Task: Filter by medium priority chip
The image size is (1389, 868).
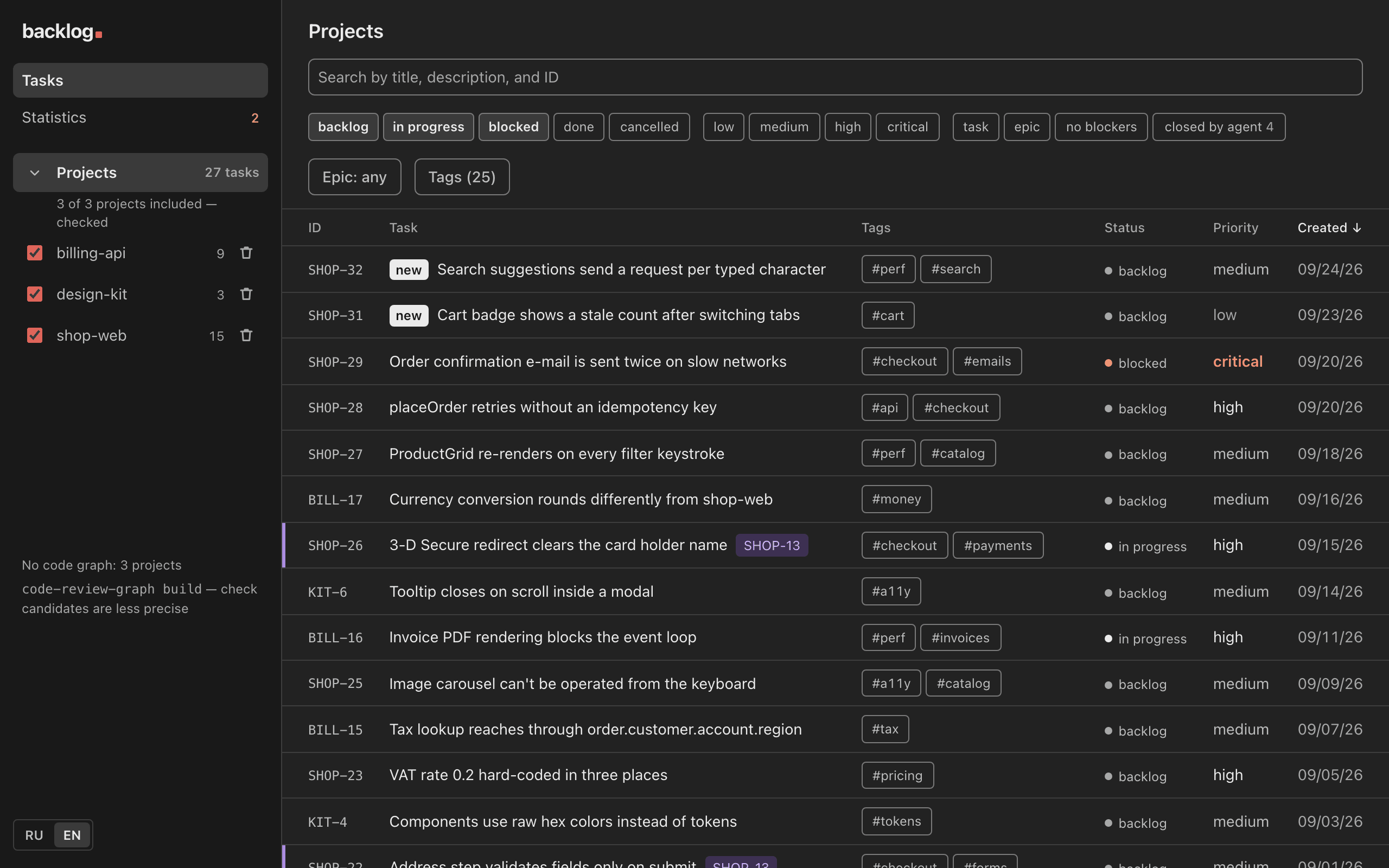Action: 784,127
